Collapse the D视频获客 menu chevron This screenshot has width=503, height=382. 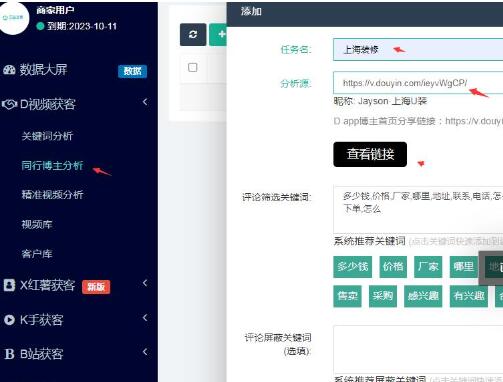[145, 102]
